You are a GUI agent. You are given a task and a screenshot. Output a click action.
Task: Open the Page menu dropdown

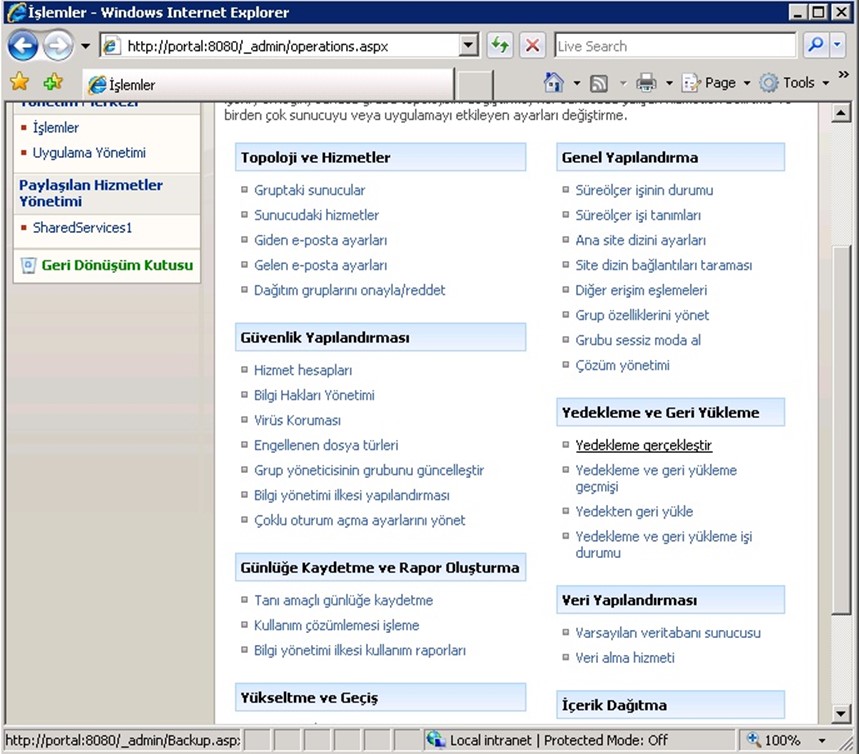[718, 83]
